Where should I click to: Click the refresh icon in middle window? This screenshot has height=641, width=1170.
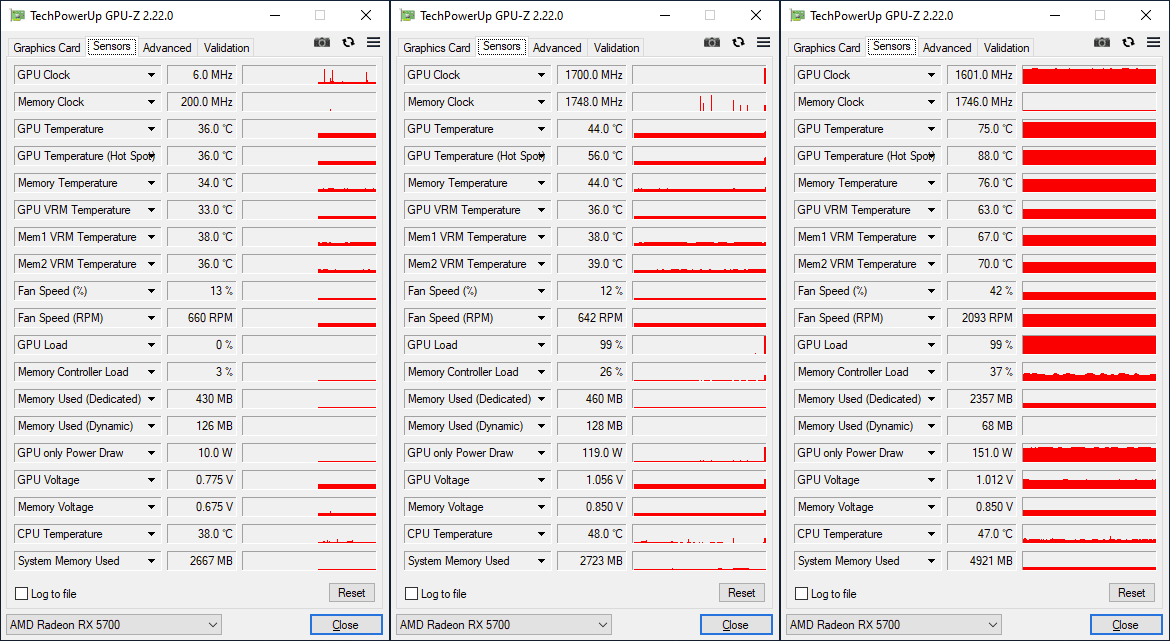(738, 42)
